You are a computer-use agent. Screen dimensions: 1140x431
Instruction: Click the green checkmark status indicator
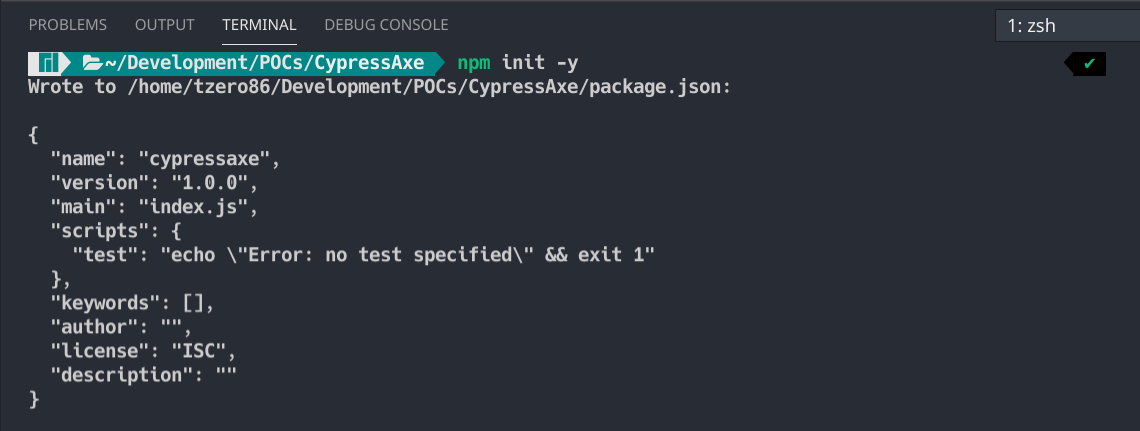(1088, 64)
